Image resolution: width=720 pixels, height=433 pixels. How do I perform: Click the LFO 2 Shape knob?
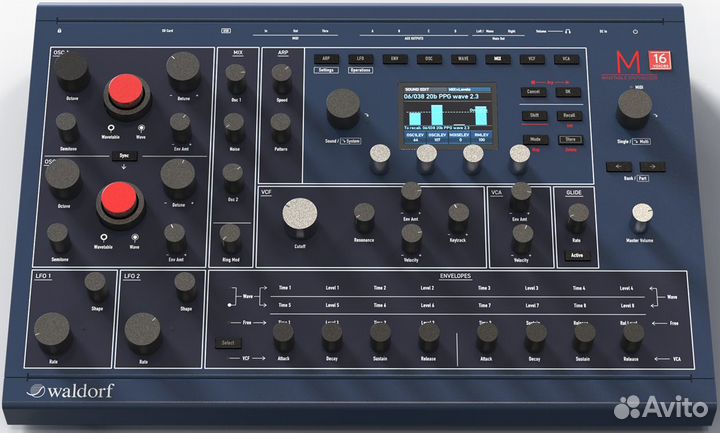[x=185, y=287]
